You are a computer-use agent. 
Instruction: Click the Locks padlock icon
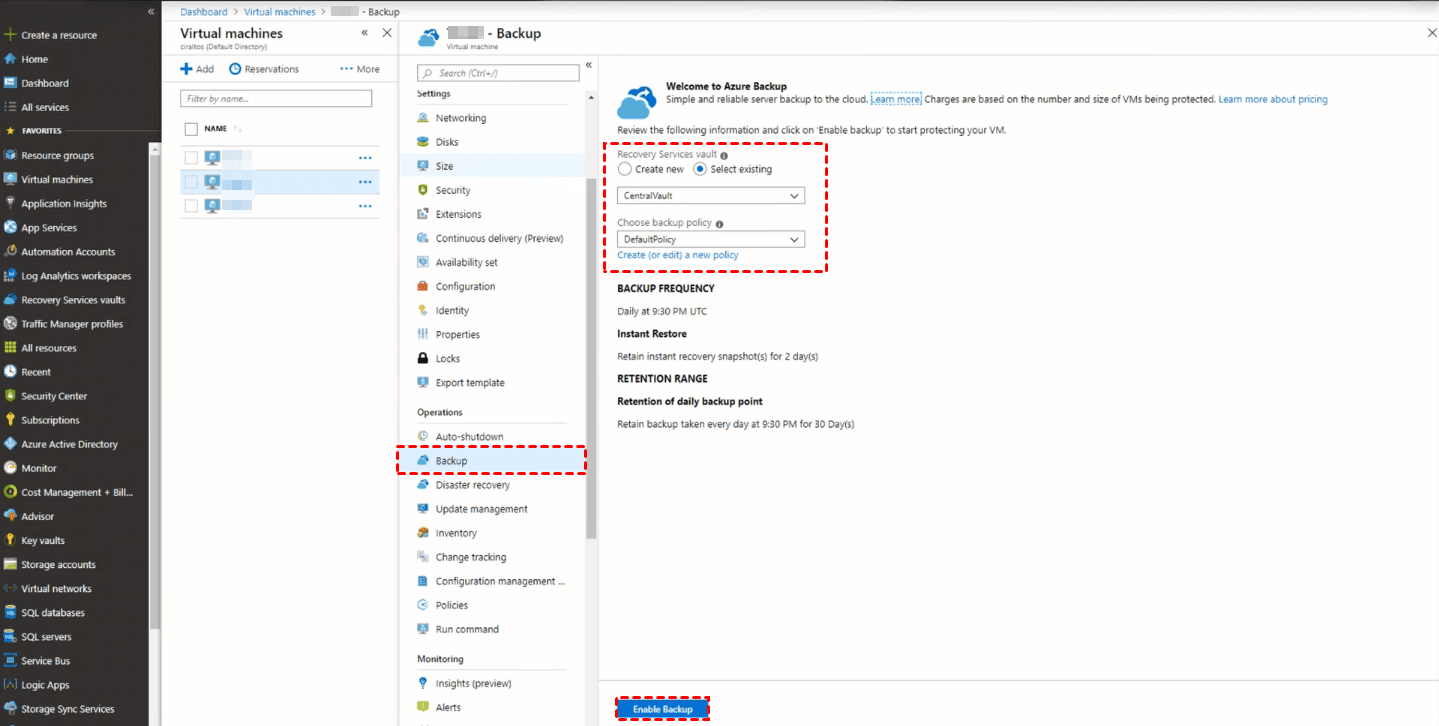point(423,358)
